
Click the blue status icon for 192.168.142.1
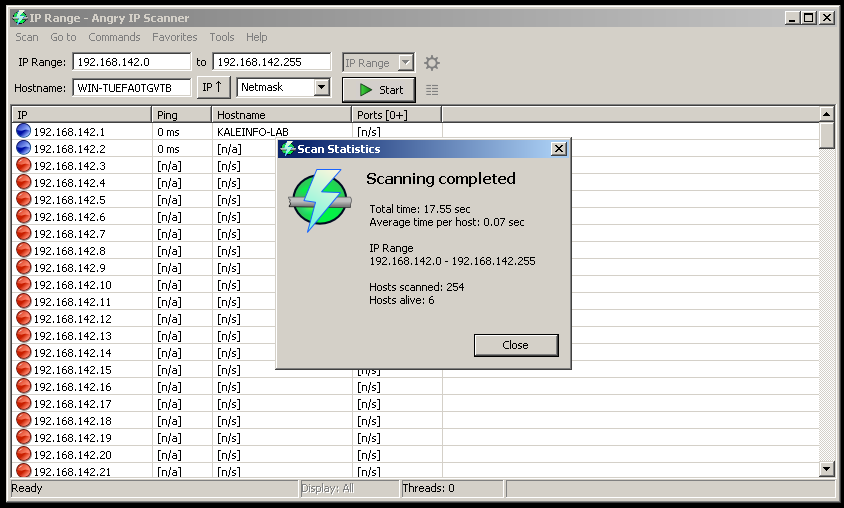click(x=24, y=131)
